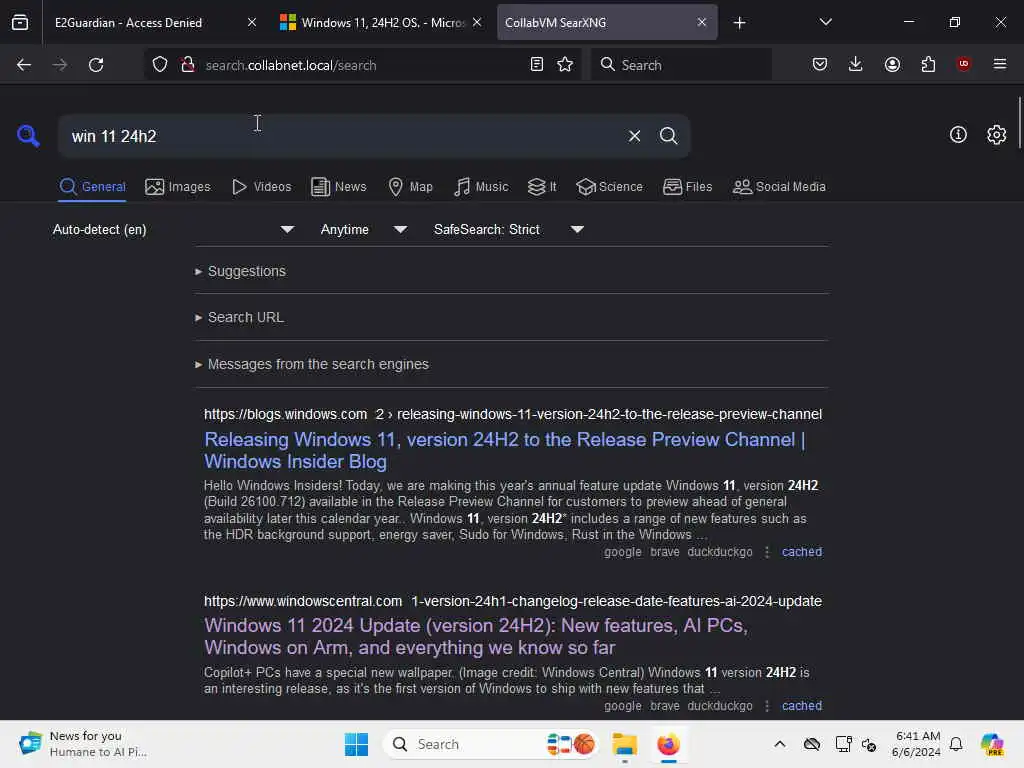Open Copilot preview from the taskbar
The image size is (1024, 768).
click(x=992, y=744)
